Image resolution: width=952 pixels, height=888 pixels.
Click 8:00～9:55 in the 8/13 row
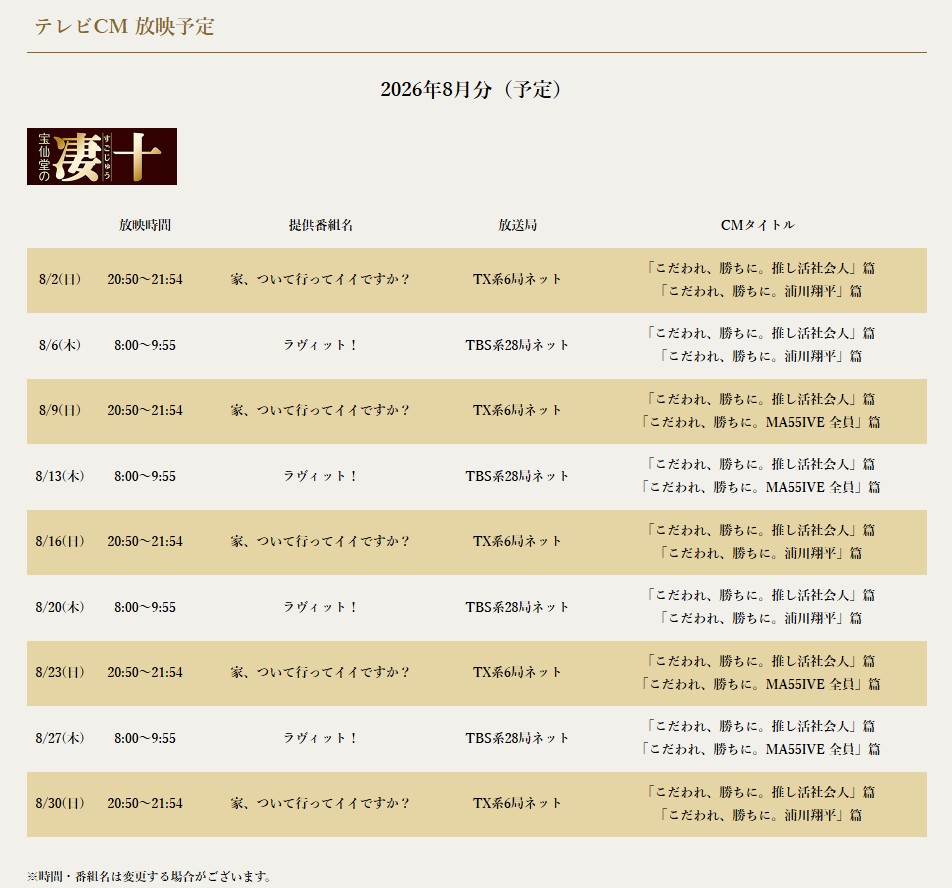point(145,476)
